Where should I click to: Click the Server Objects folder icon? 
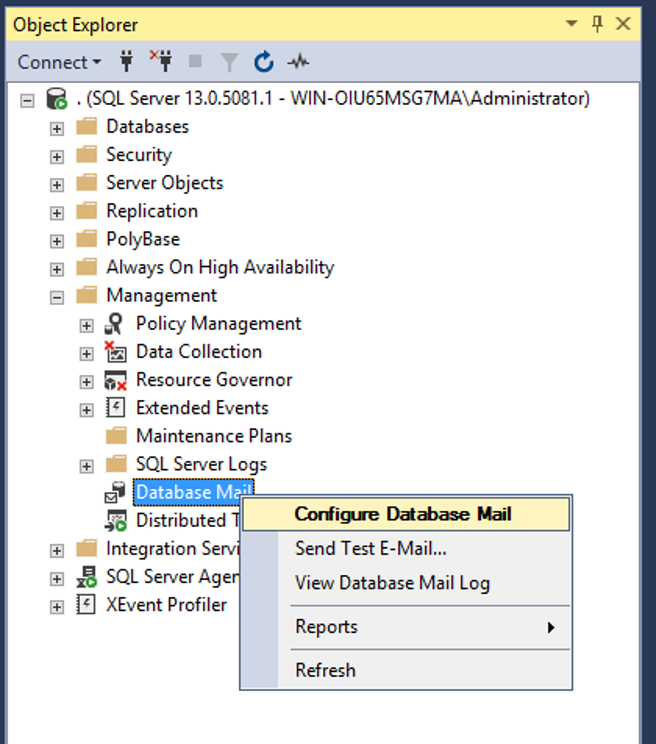point(87,183)
